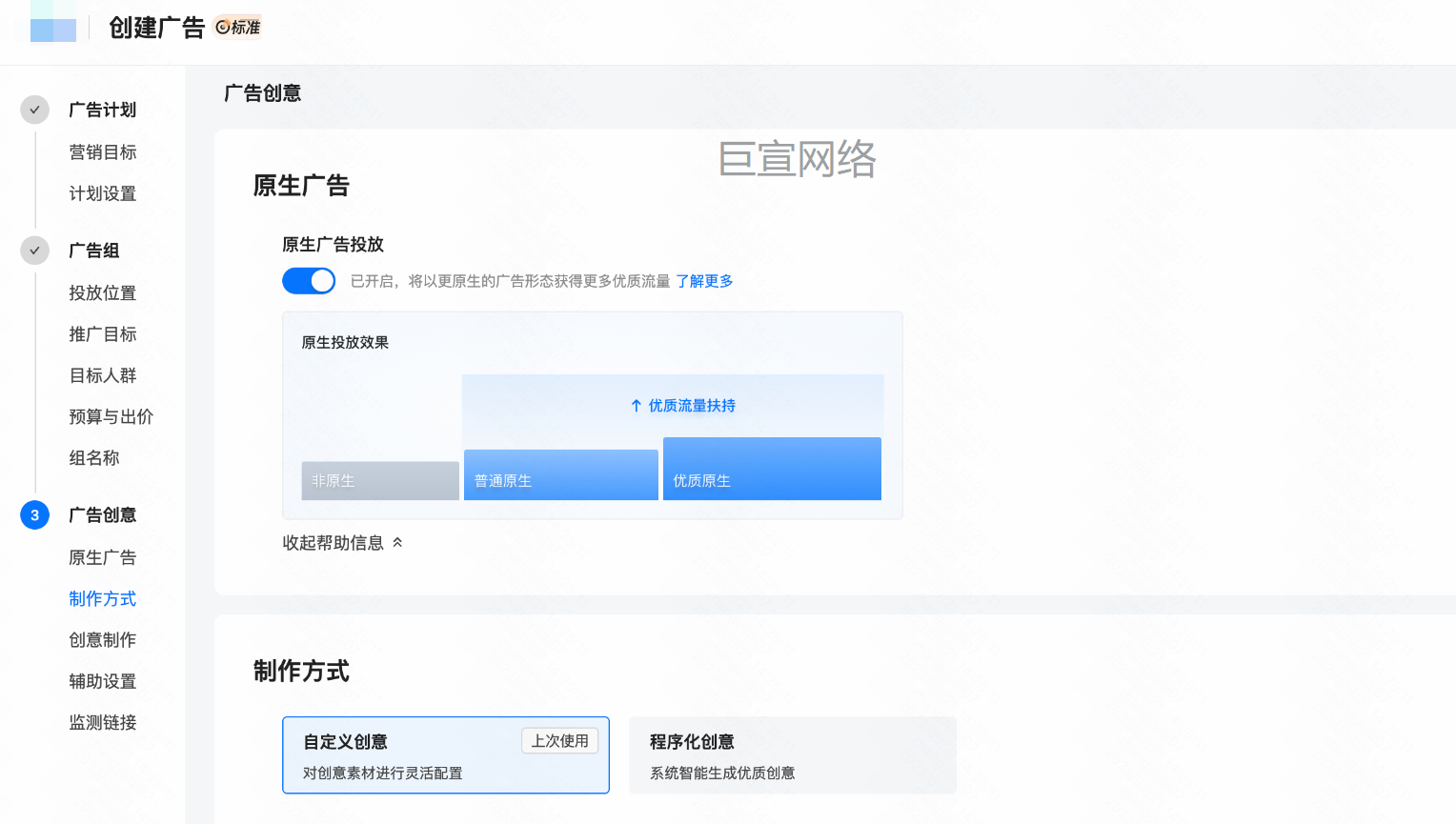Select the 程序化创意 option card

pos(792,755)
